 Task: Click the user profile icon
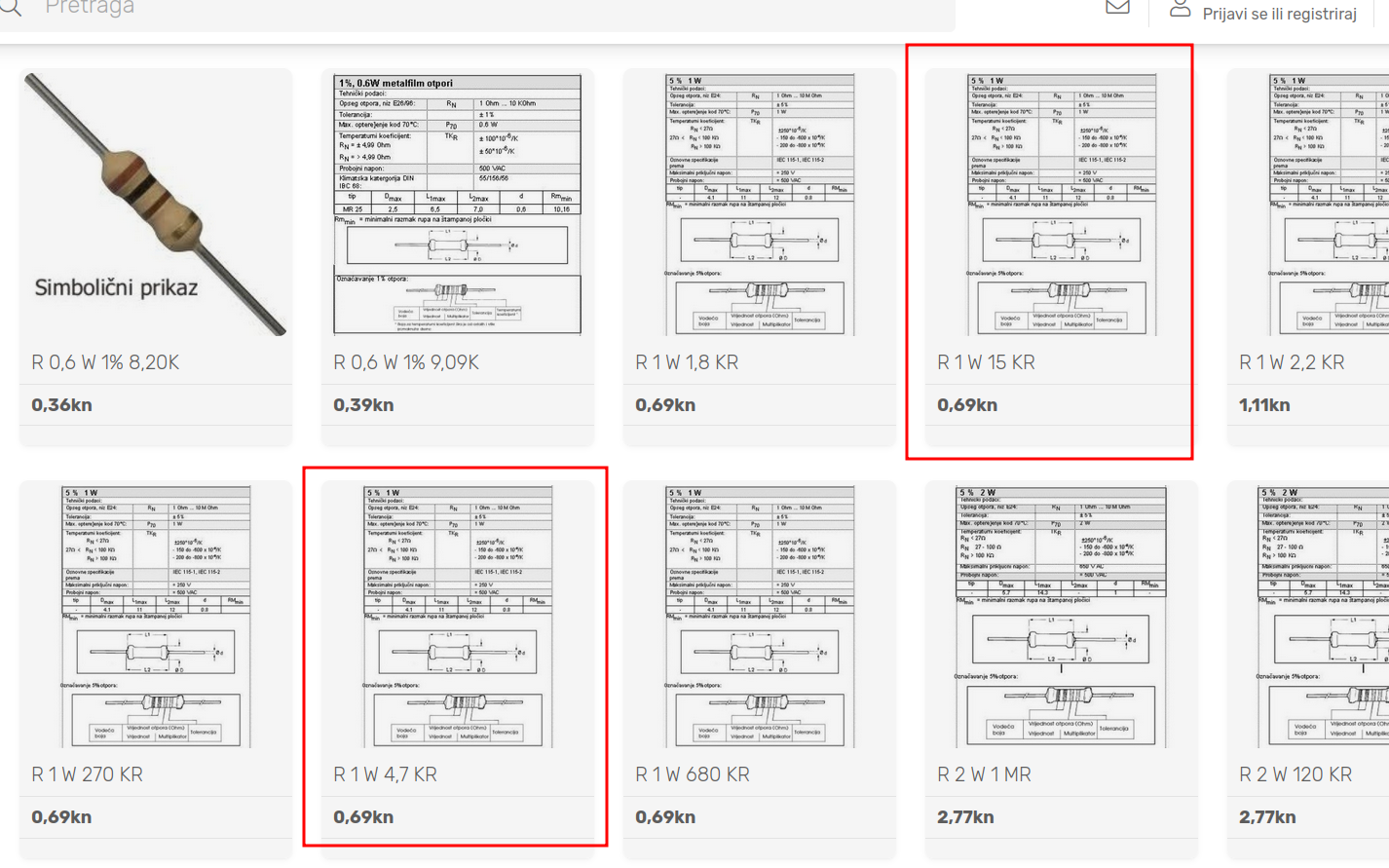1180,9
